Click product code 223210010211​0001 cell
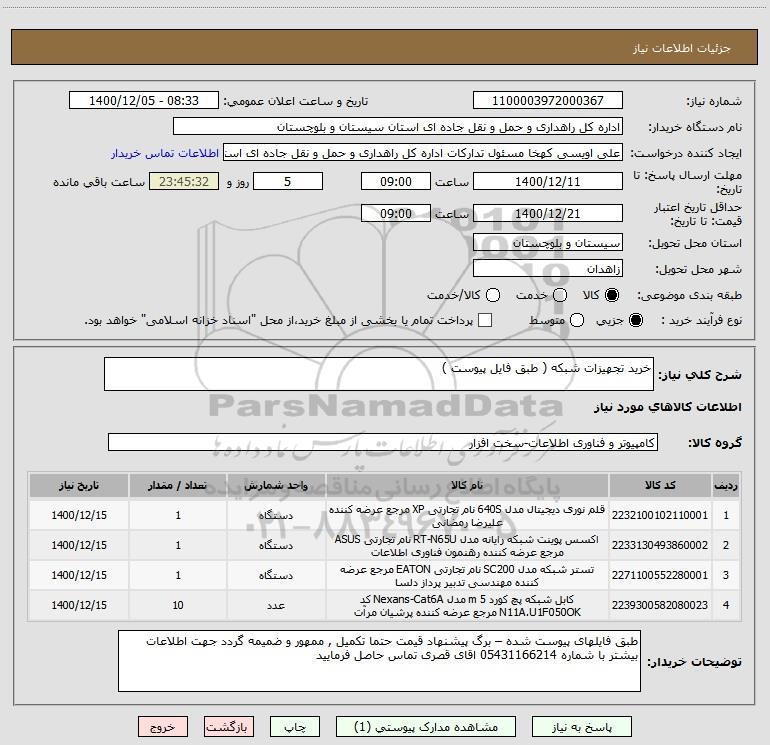The width and height of the screenshot is (770, 745). (660, 515)
